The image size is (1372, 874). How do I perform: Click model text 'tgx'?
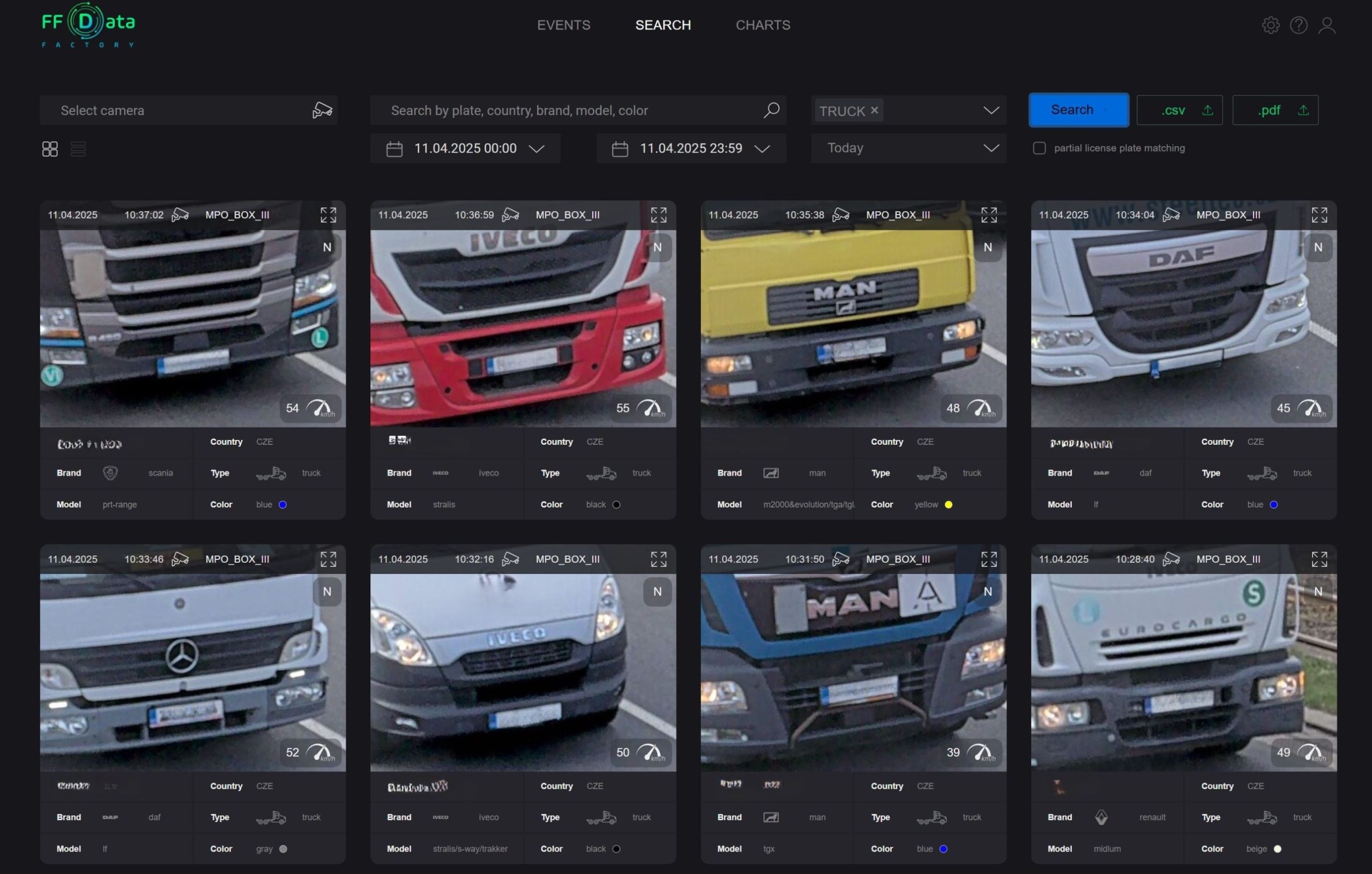(769, 849)
